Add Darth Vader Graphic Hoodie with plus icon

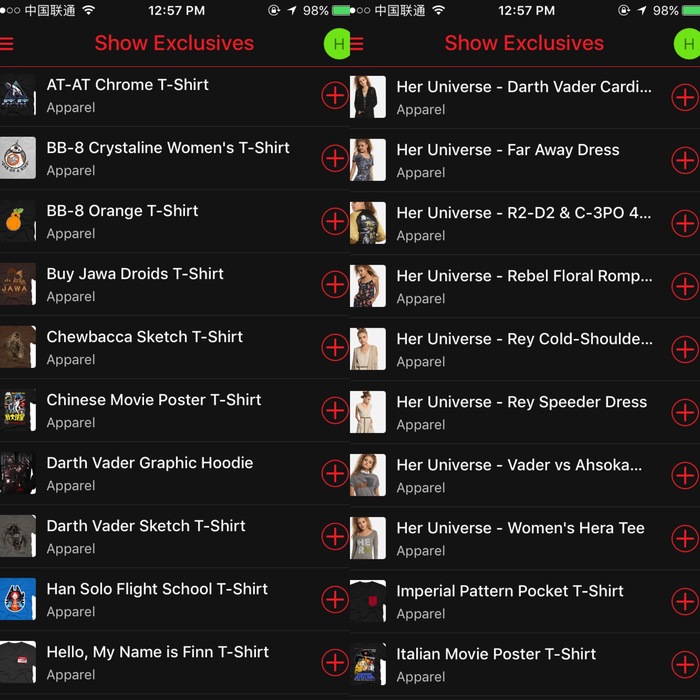click(335, 473)
